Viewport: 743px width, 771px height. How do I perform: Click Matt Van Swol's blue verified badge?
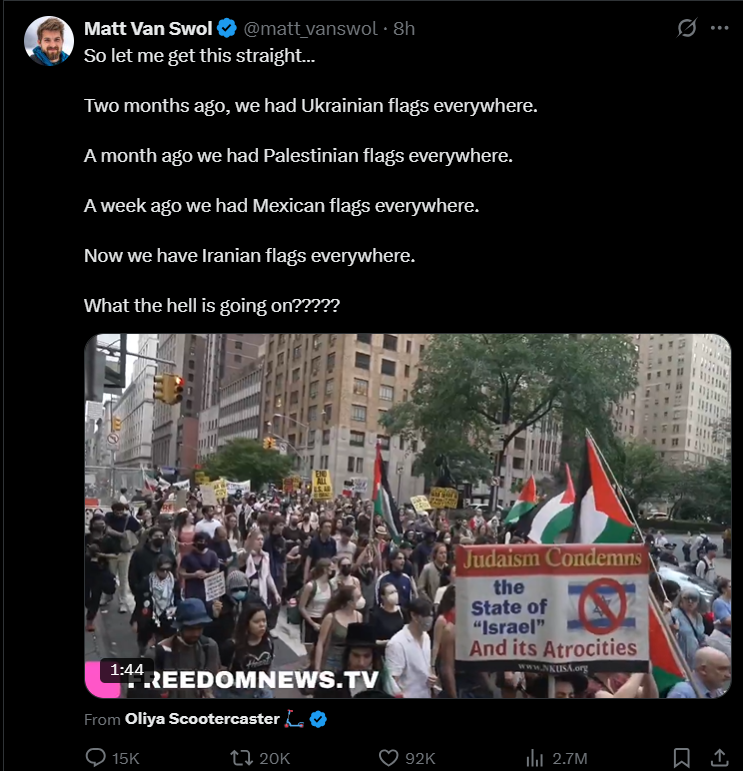[x=227, y=29]
